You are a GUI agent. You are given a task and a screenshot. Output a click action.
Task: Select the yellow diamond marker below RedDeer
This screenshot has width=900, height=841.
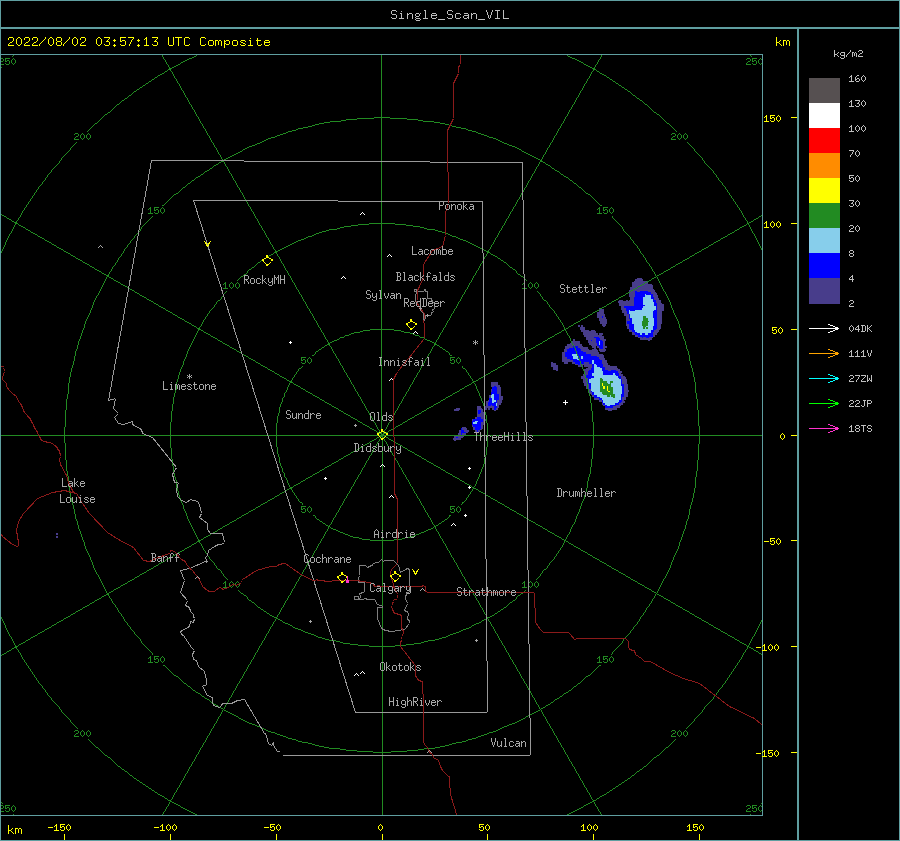(x=411, y=325)
